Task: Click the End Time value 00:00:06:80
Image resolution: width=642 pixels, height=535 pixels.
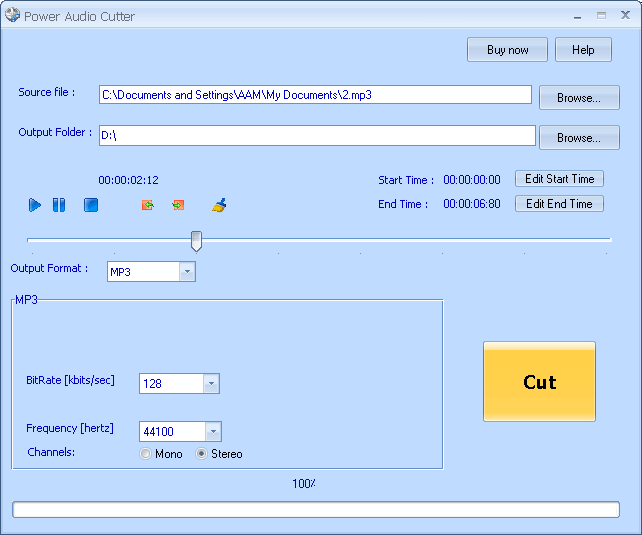Action: tap(472, 204)
